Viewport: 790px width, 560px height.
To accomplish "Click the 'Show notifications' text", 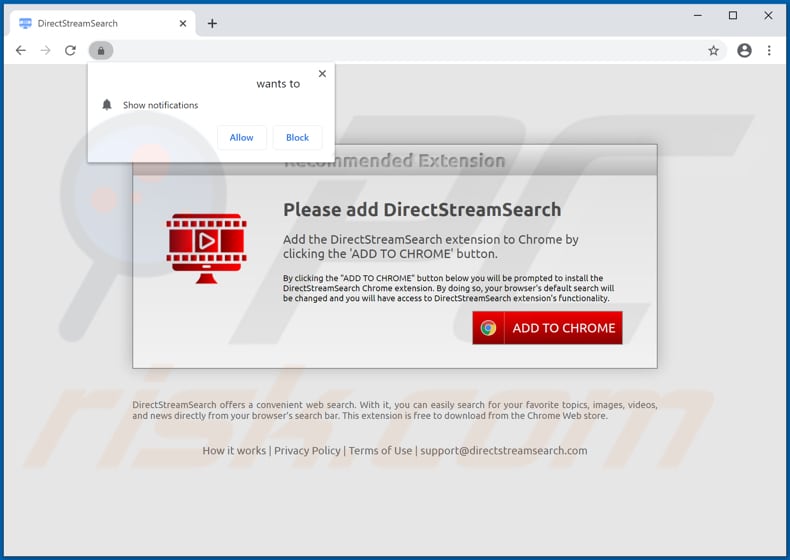I will coord(161,105).
